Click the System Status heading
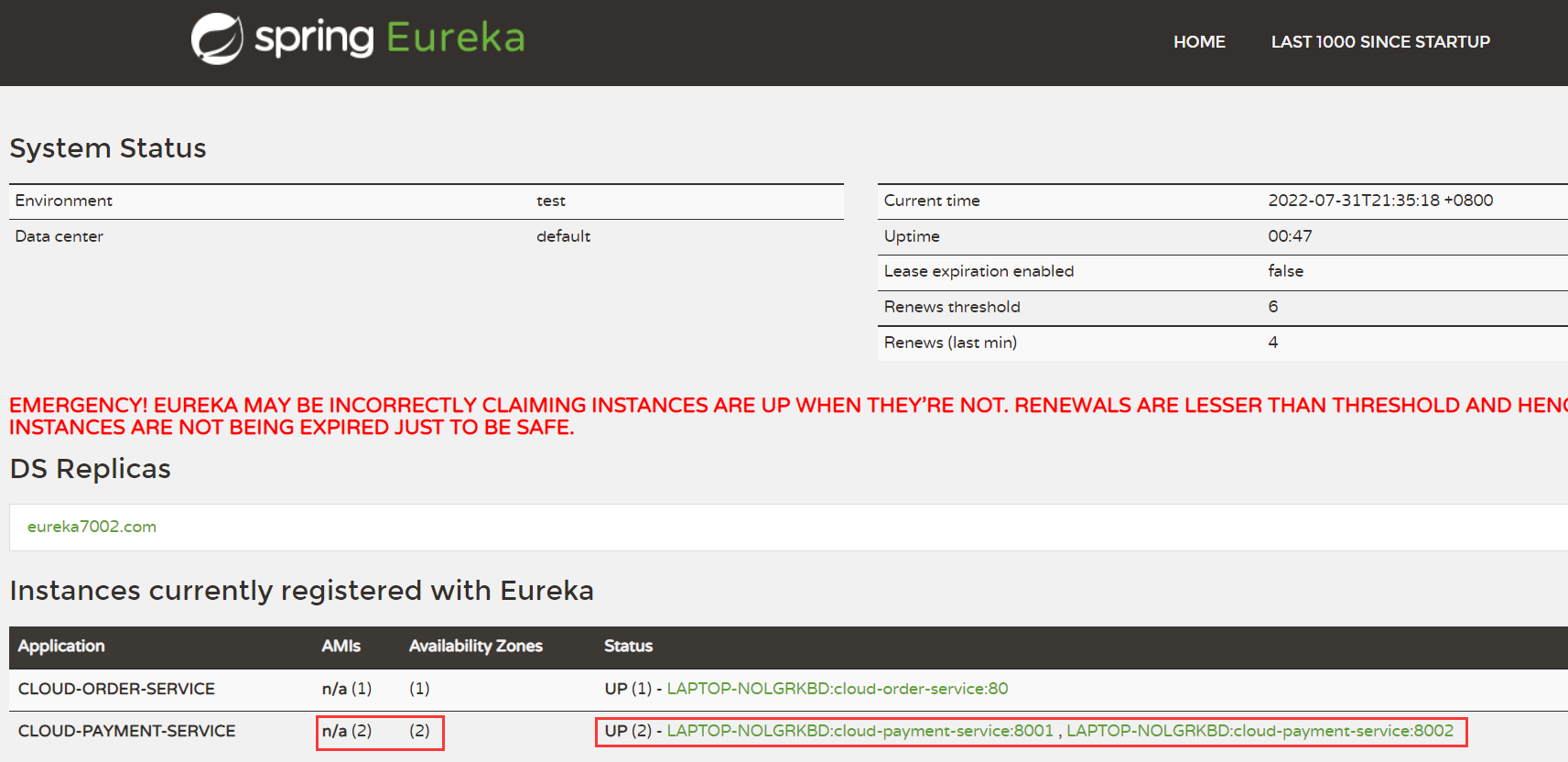 pos(108,148)
